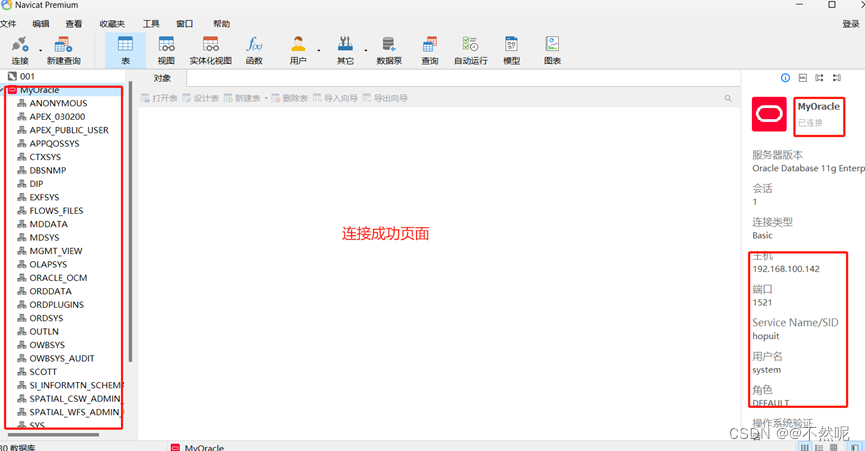Click the DDL icon in right panel
The image size is (865, 451).
[x=803, y=78]
